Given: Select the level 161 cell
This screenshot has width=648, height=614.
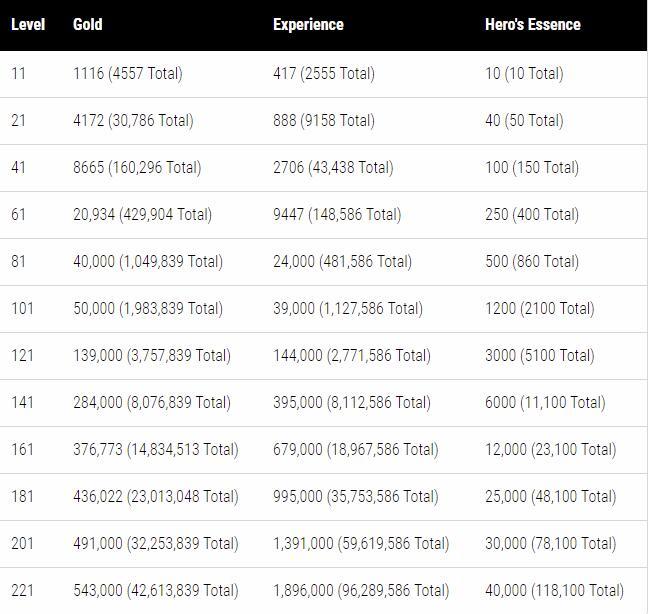Looking at the screenshot, I should (x=22, y=449).
